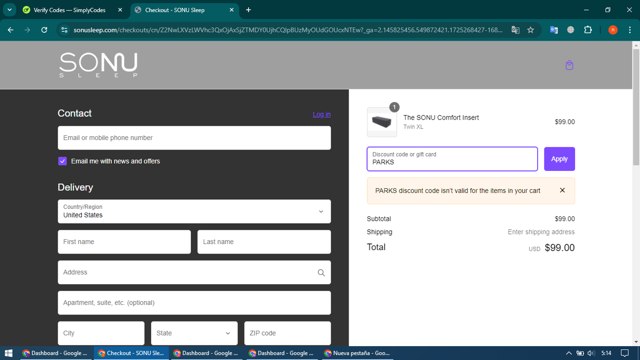The width and height of the screenshot is (640, 360).
Task: Uncheck Email me with news and offers
Action: pyautogui.click(x=62, y=161)
